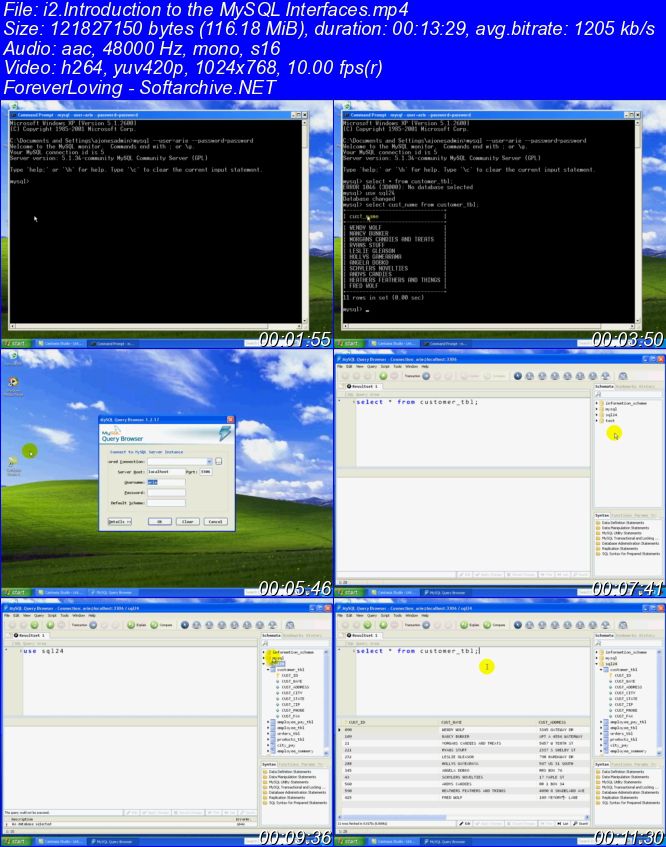
Task: Collapse customer_tbl in 00:11:30 schemata tree
Action: 601,670
